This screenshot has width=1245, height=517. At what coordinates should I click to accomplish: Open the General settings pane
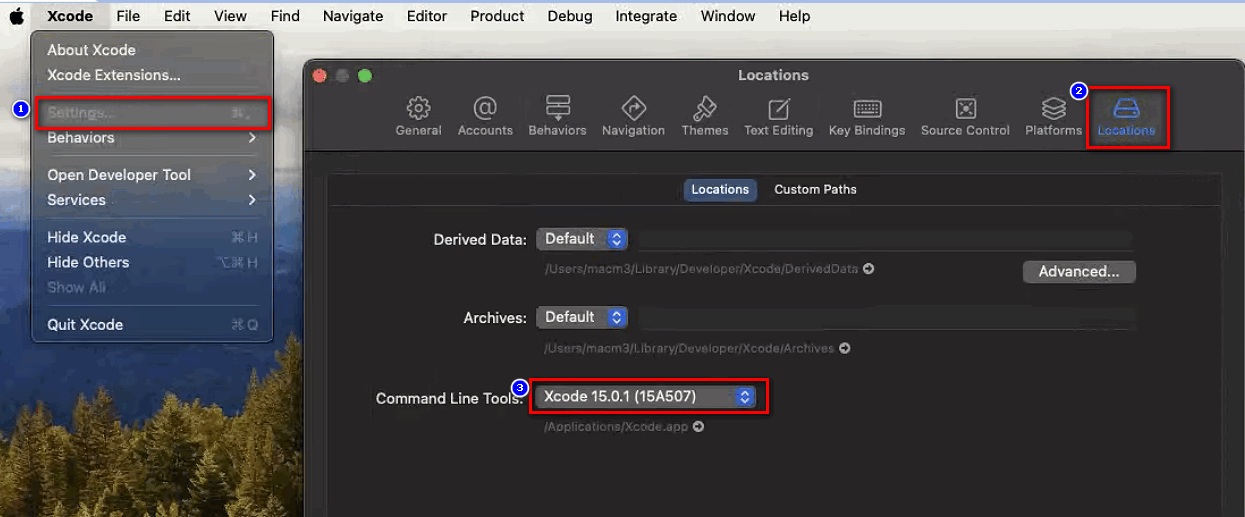[x=418, y=117]
